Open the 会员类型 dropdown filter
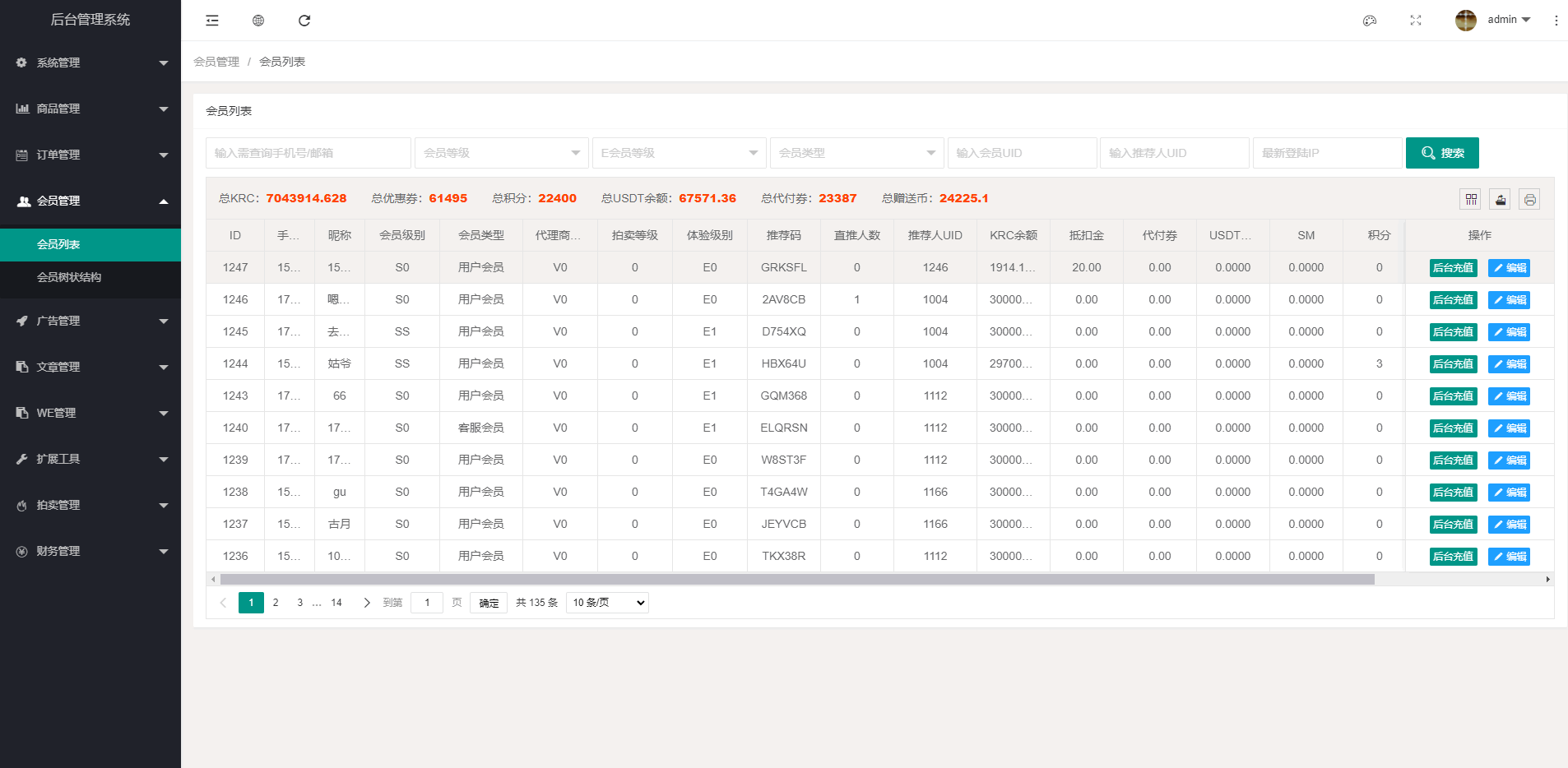 point(856,153)
